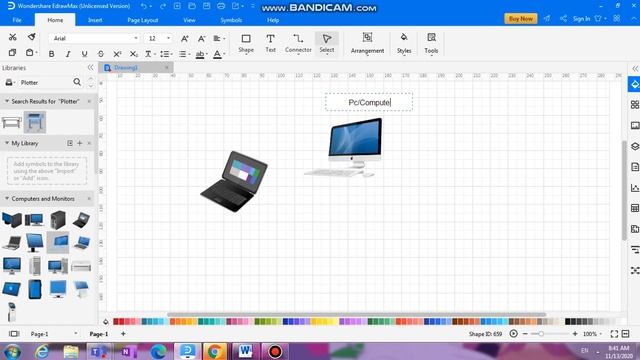The width and height of the screenshot is (640, 360).
Task: Select the Connector tool
Action: (x=298, y=43)
